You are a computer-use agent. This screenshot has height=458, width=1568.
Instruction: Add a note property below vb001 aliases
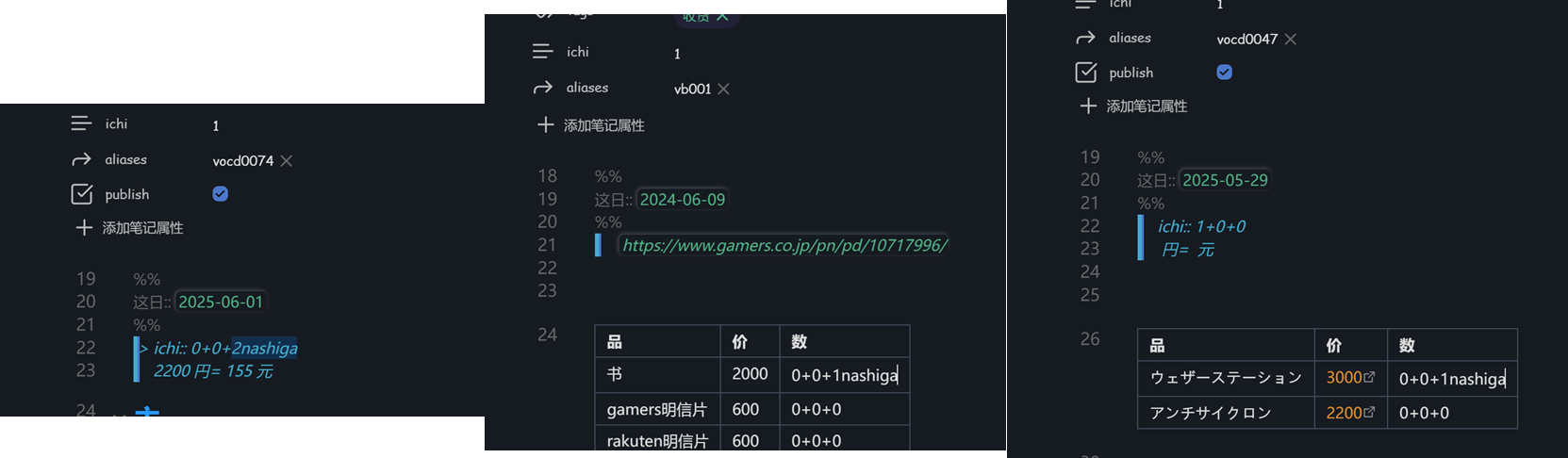591,125
